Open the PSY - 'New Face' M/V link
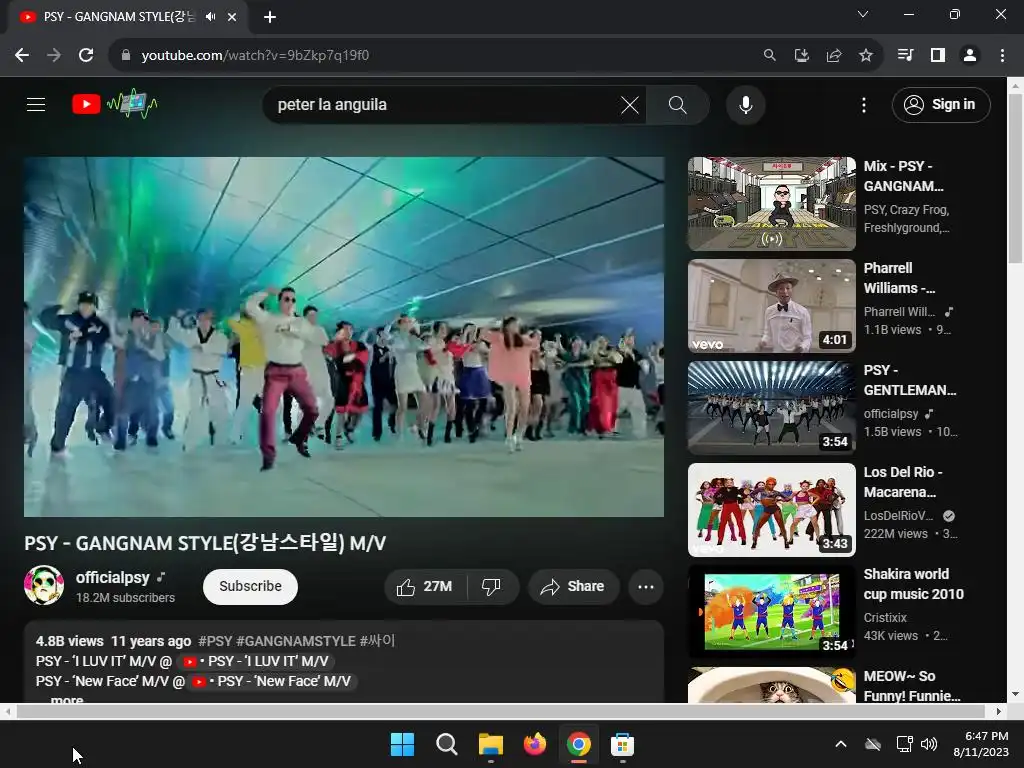This screenshot has width=1024, height=768. 272,682
